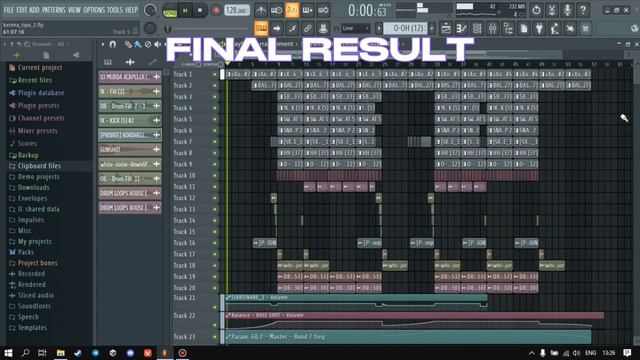Viewport: 640px width, 360px height.
Task: Open the plugin picker plug icon
Action: click(539, 28)
